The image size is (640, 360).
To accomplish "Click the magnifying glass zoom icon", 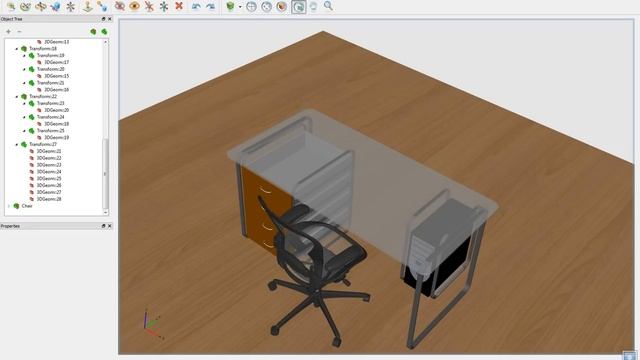I will click(328, 6).
